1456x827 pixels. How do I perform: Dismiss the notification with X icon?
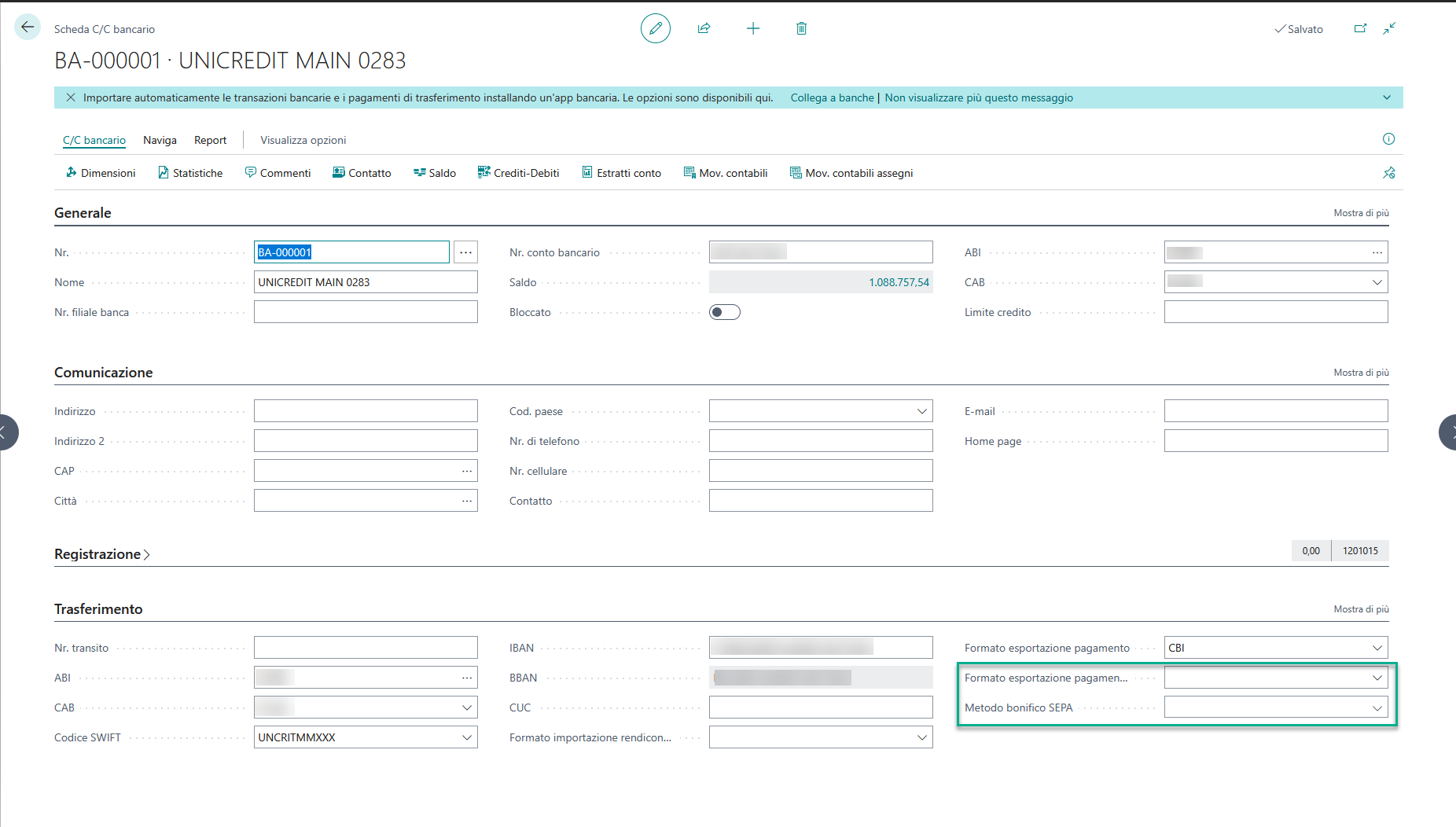71,97
